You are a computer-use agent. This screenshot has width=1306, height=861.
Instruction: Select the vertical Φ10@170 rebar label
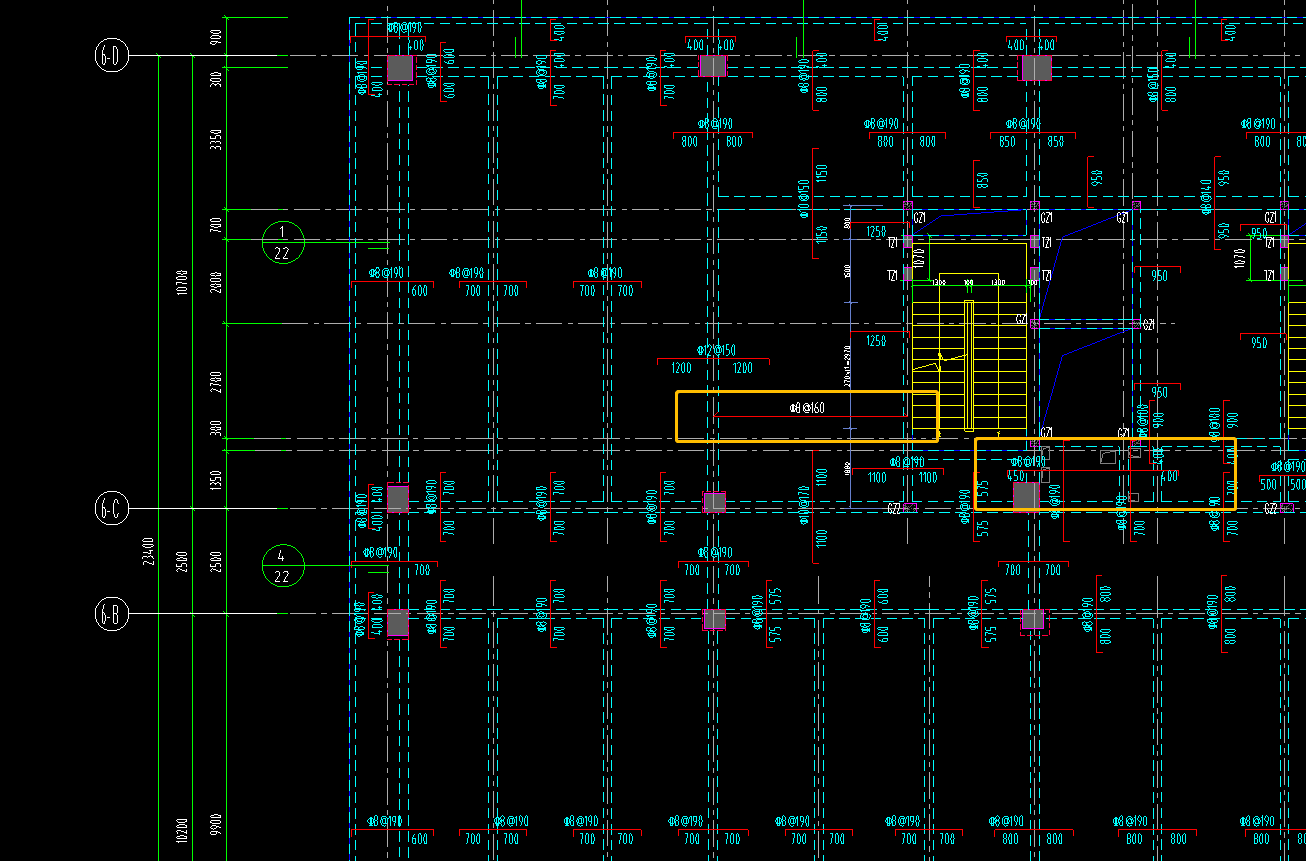click(803, 505)
